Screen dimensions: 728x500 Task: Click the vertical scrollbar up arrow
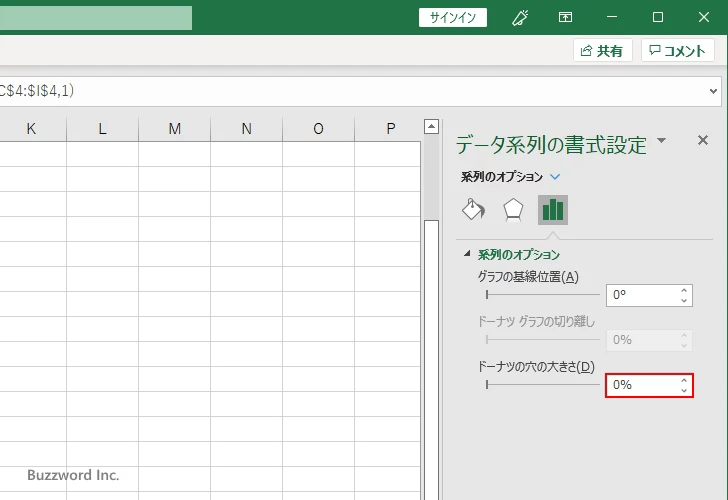pyautogui.click(x=431, y=126)
